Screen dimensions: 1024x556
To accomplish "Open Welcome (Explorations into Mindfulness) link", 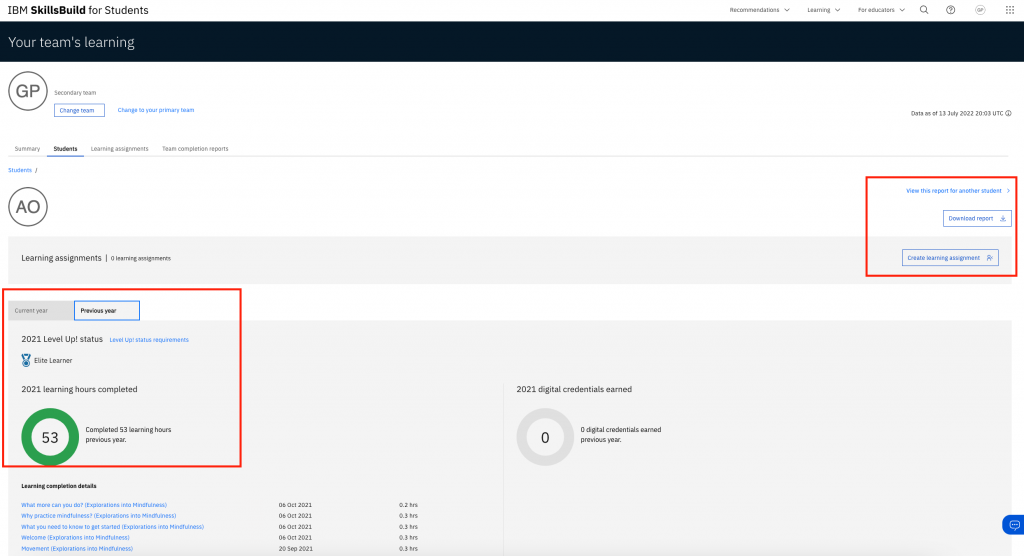I will point(75,538).
